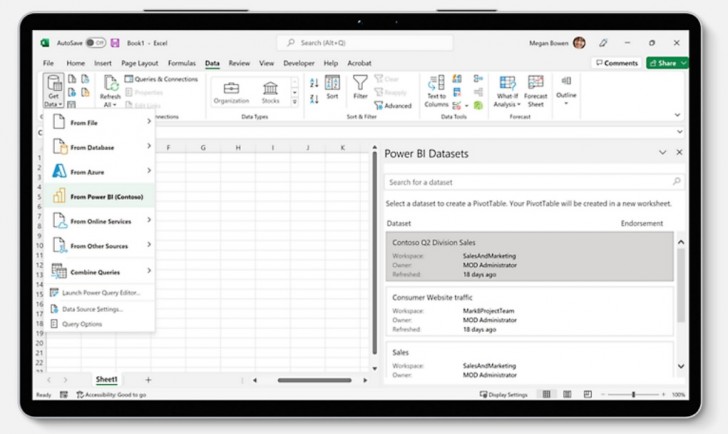The width and height of the screenshot is (728, 434).
Task: Open the File tab
Action: pyautogui.click(x=48, y=63)
